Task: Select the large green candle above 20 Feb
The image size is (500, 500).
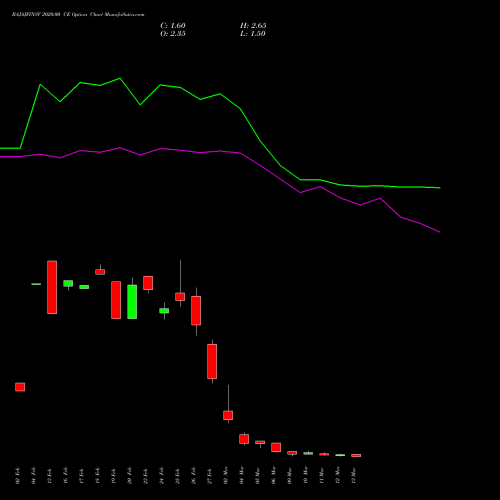Action: [132, 302]
